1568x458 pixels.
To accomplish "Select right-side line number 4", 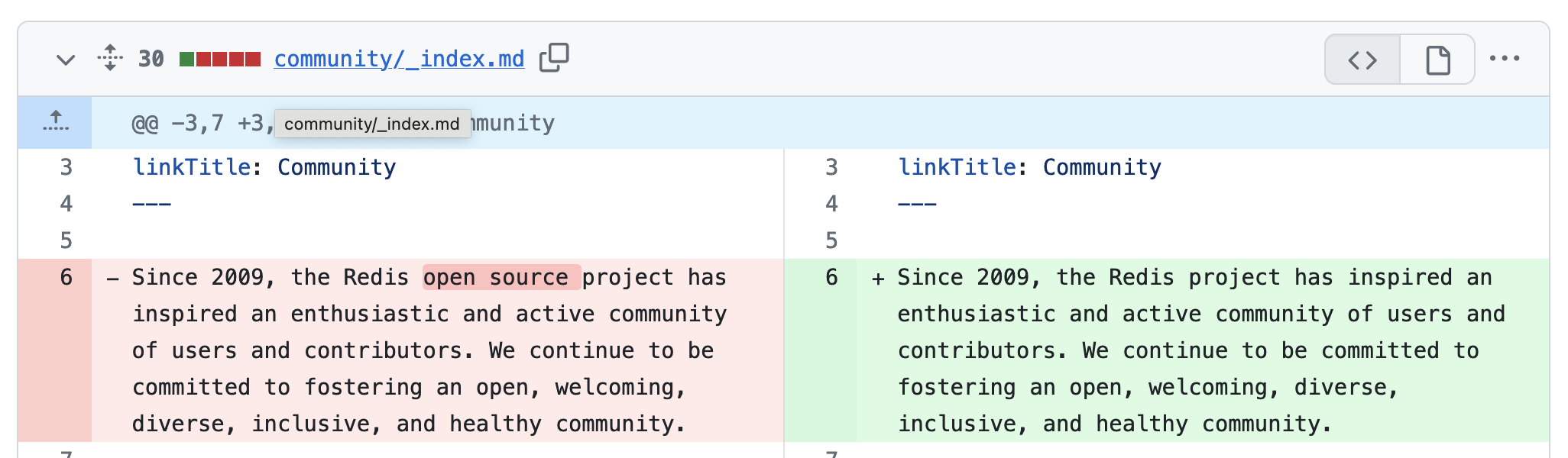I will coord(831,204).
